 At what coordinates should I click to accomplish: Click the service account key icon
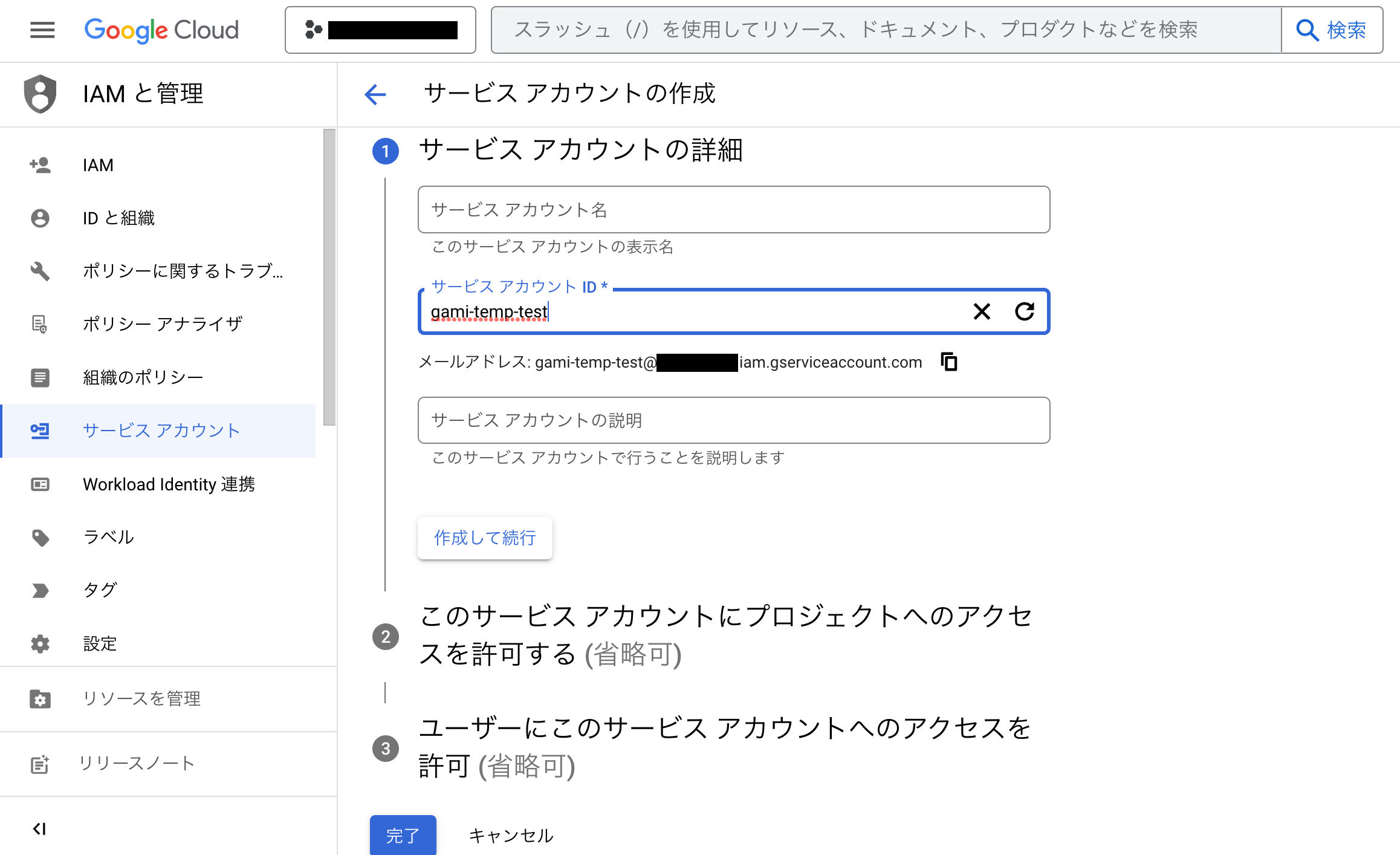[x=40, y=431]
